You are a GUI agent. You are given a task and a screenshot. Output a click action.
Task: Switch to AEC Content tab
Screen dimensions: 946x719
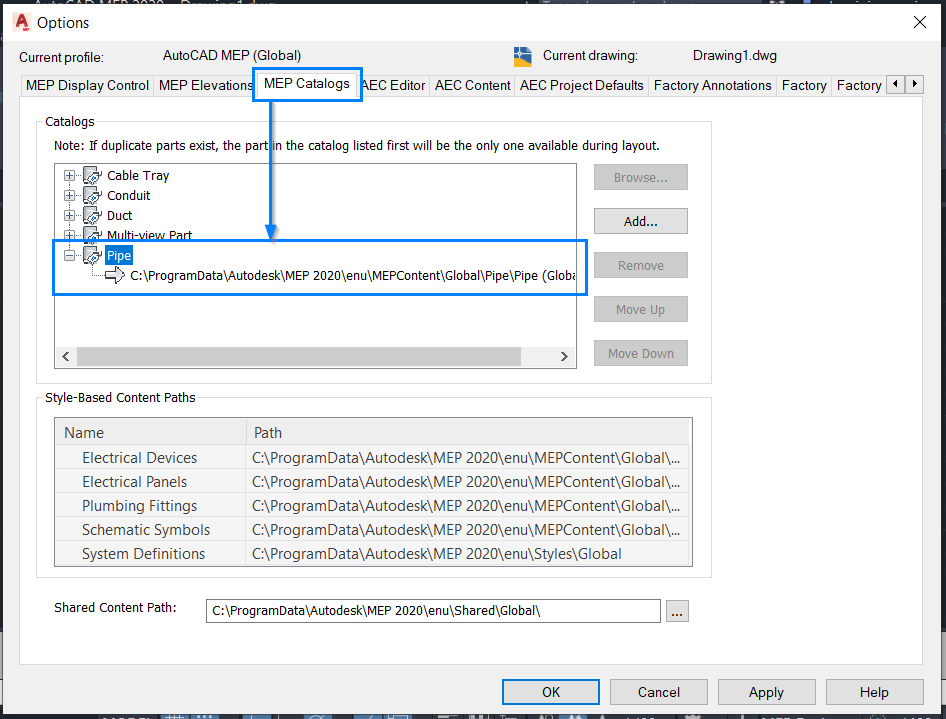point(472,86)
